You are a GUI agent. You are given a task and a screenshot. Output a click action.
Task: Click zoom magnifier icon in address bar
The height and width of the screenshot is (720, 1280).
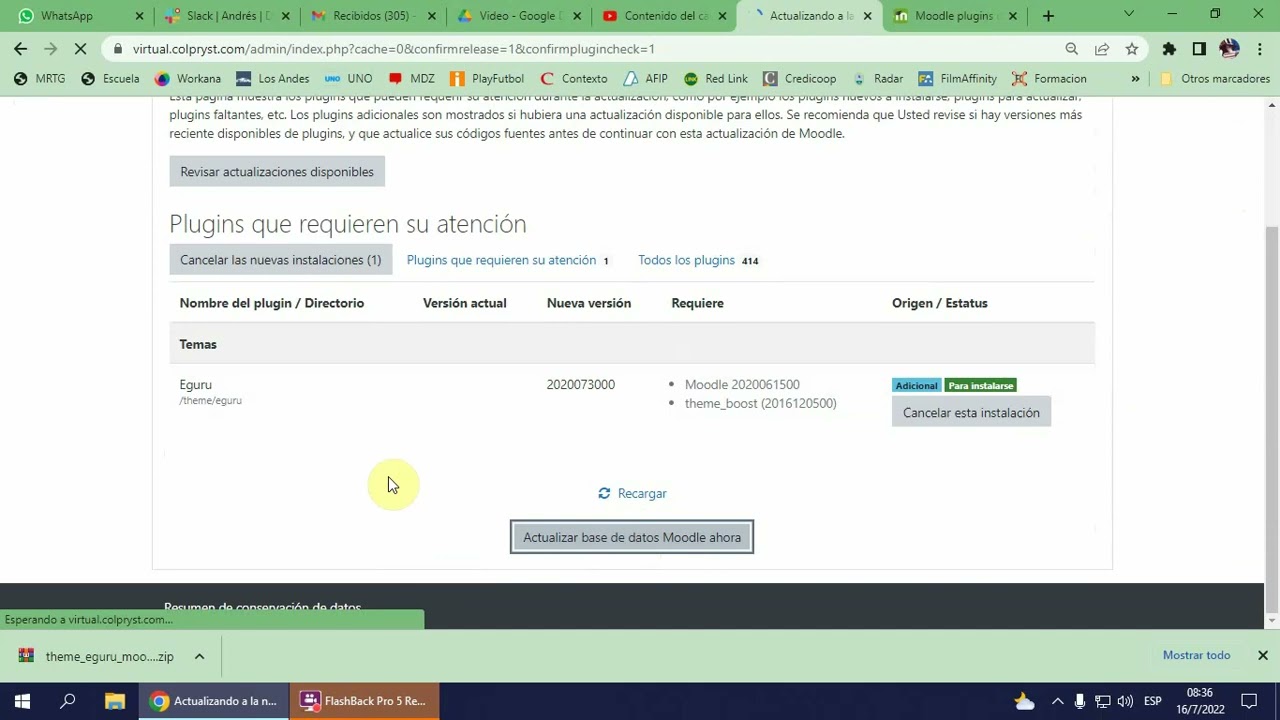tap(1072, 49)
